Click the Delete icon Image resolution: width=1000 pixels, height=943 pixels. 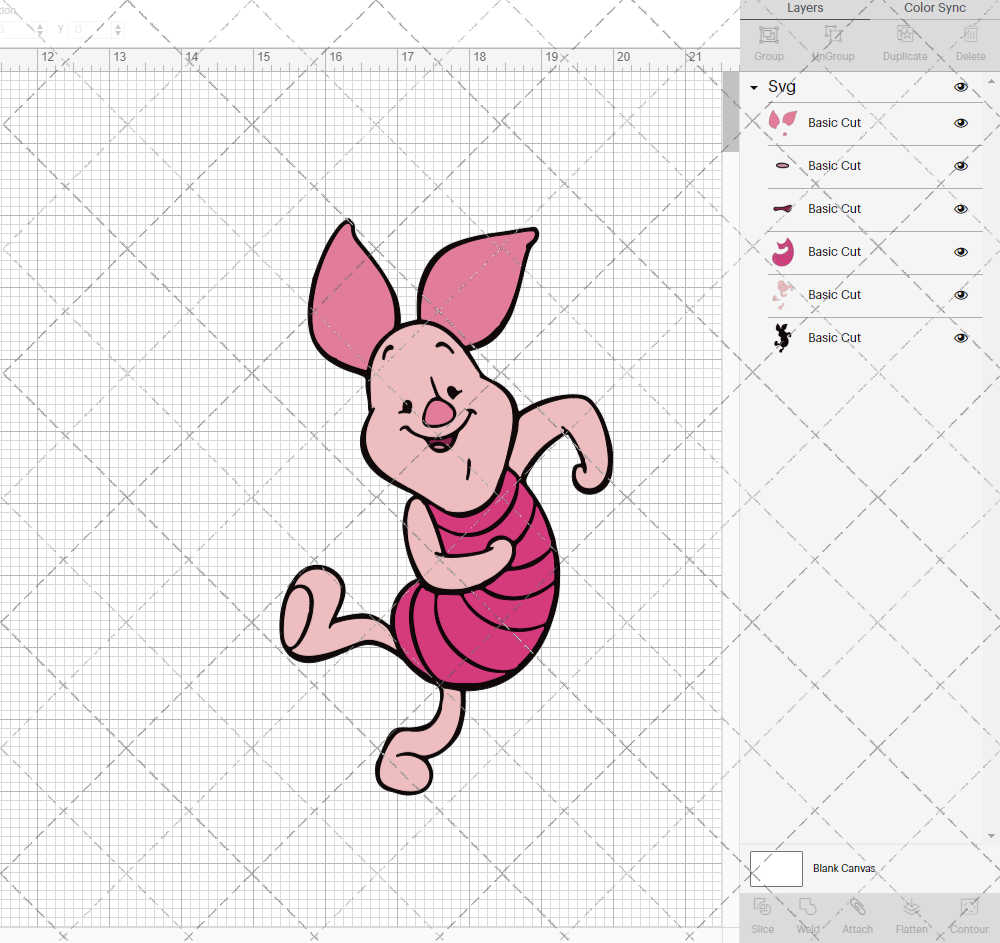tap(970, 34)
